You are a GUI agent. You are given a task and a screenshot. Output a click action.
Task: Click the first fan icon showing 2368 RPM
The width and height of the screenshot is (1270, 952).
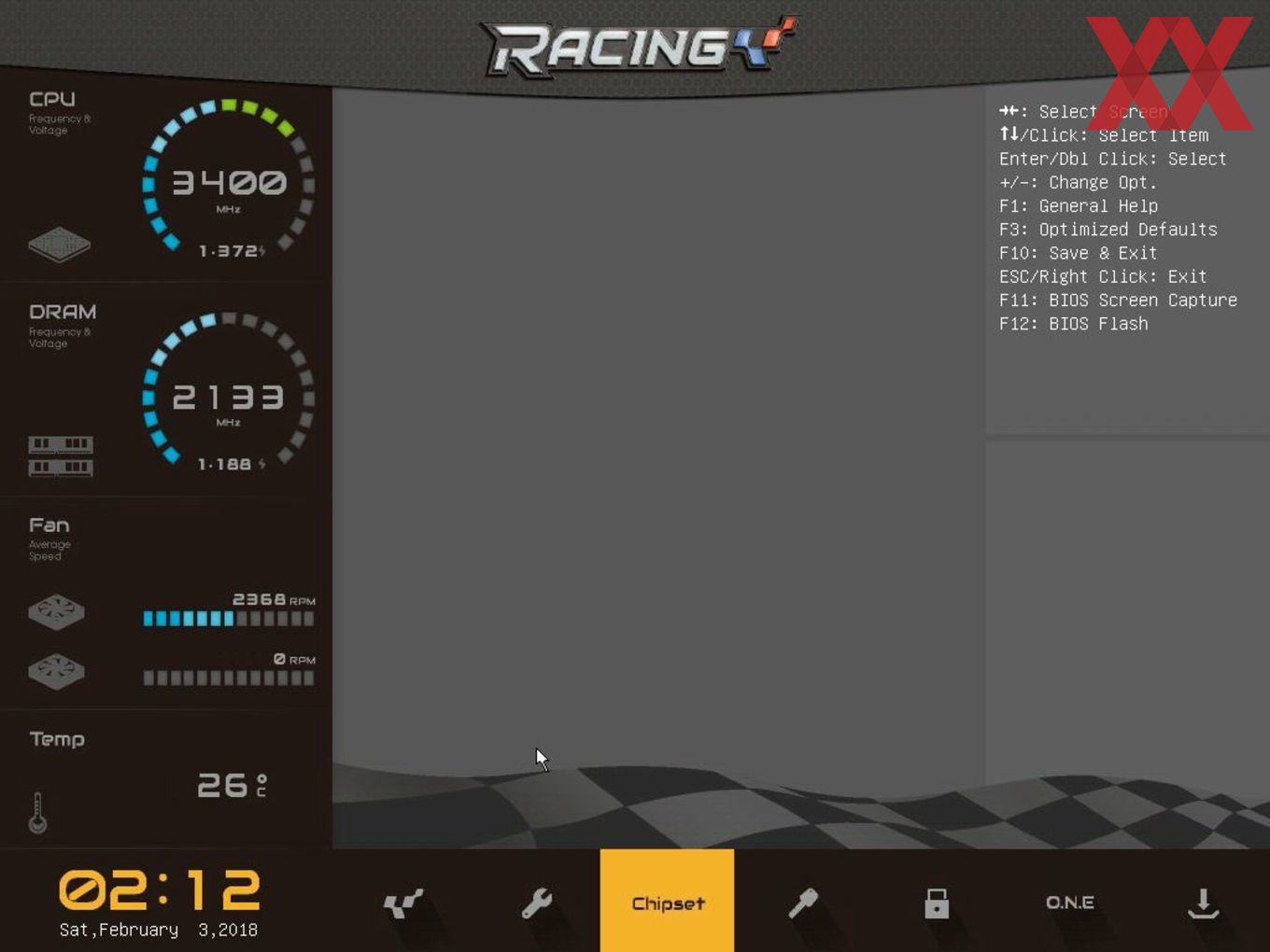pyautogui.click(x=56, y=611)
